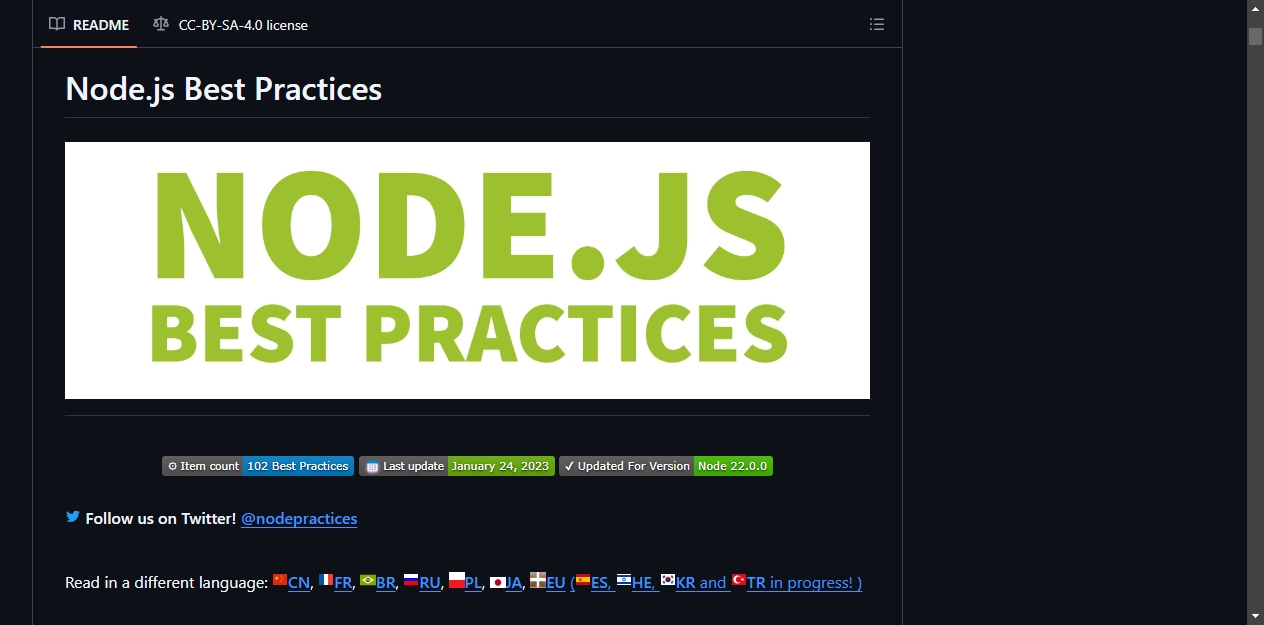Click the Last update January 24, 2023 badge
1264x625 pixels.
(456, 466)
